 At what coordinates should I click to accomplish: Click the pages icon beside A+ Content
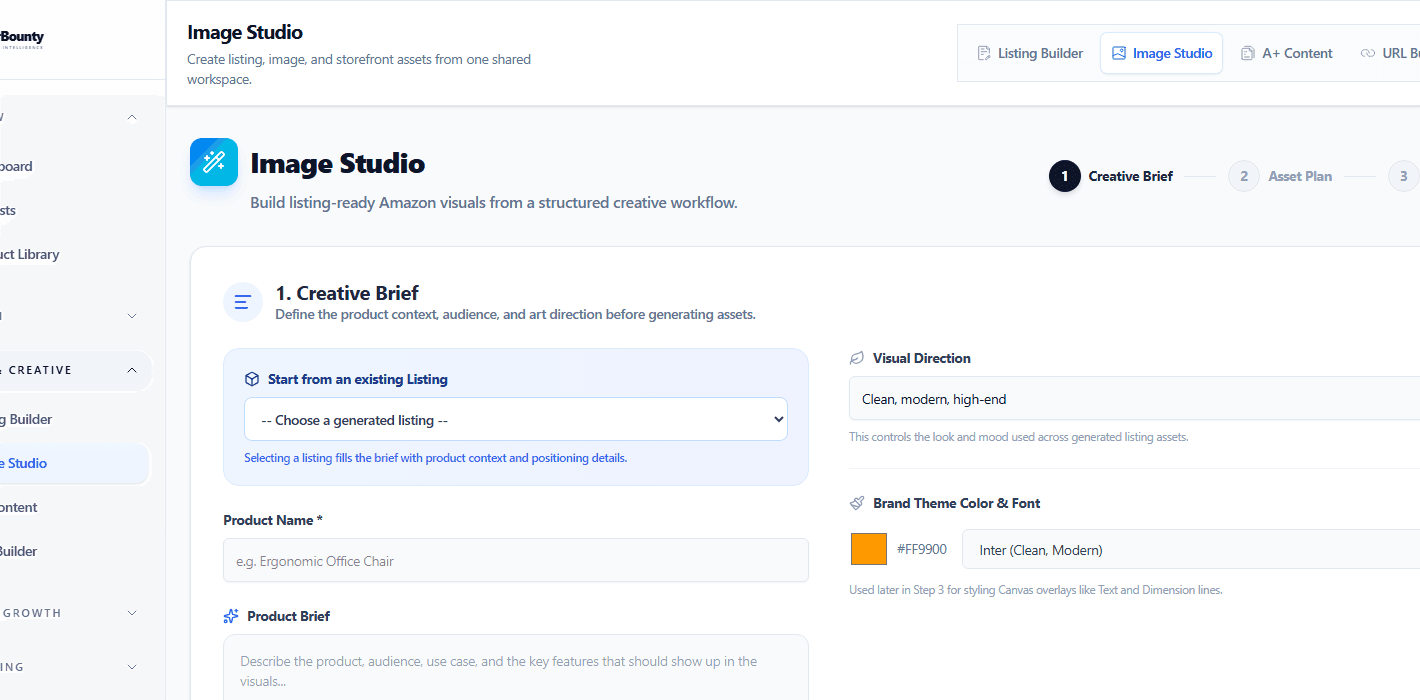[x=1246, y=52]
